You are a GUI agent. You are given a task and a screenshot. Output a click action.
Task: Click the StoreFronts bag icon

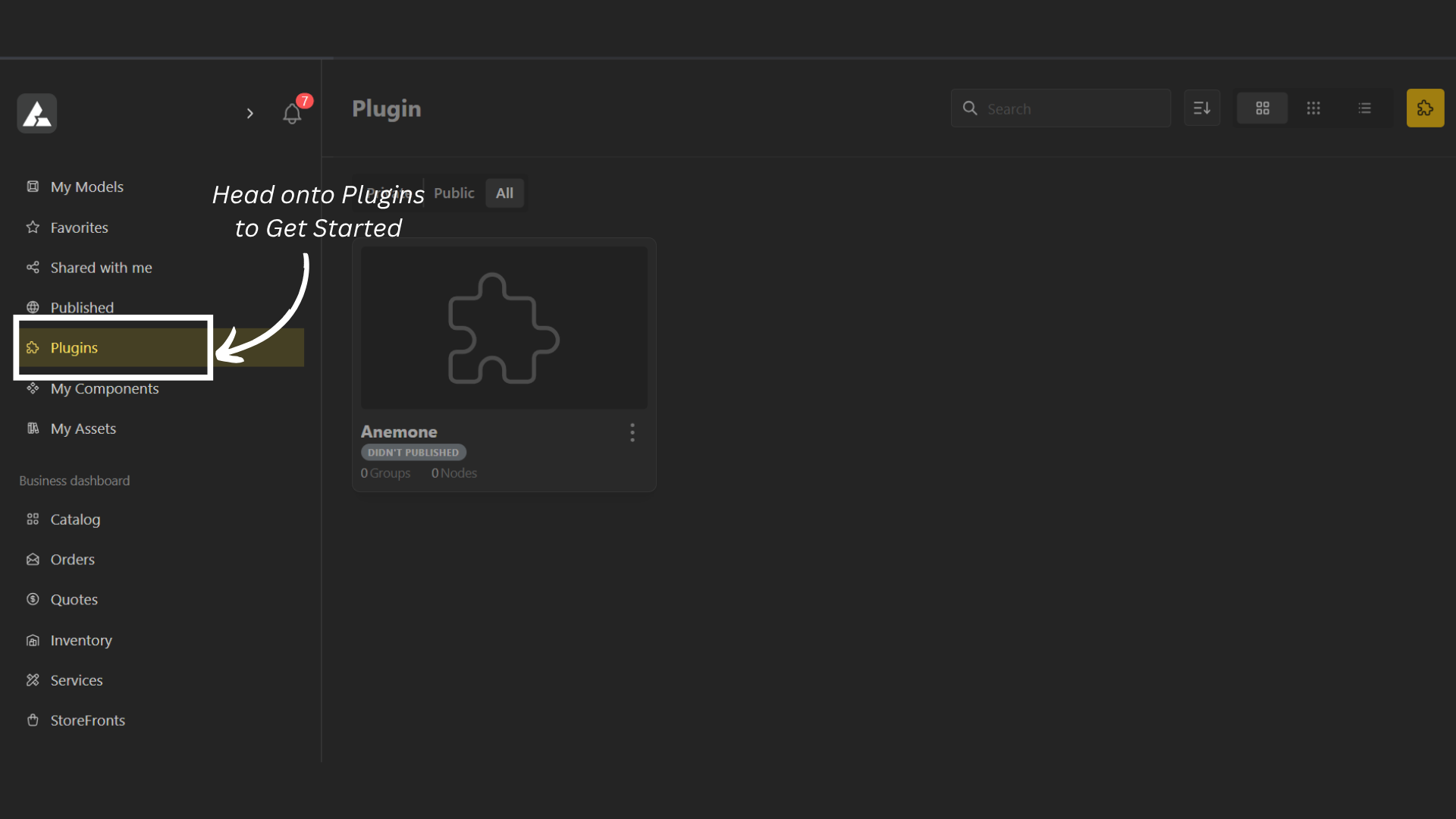click(x=33, y=720)
